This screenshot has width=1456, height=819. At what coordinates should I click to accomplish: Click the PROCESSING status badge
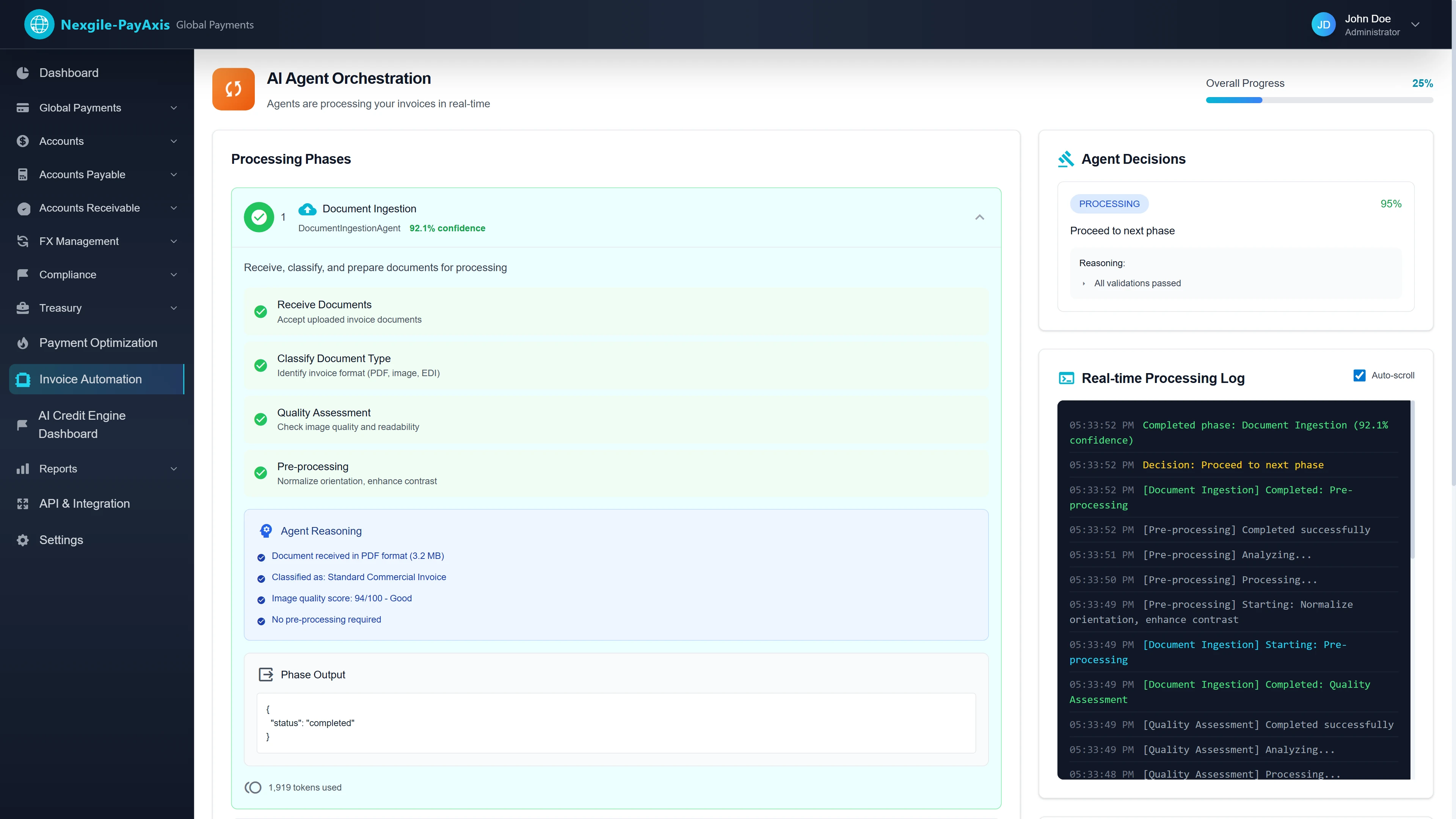(x=1109, y=204)
